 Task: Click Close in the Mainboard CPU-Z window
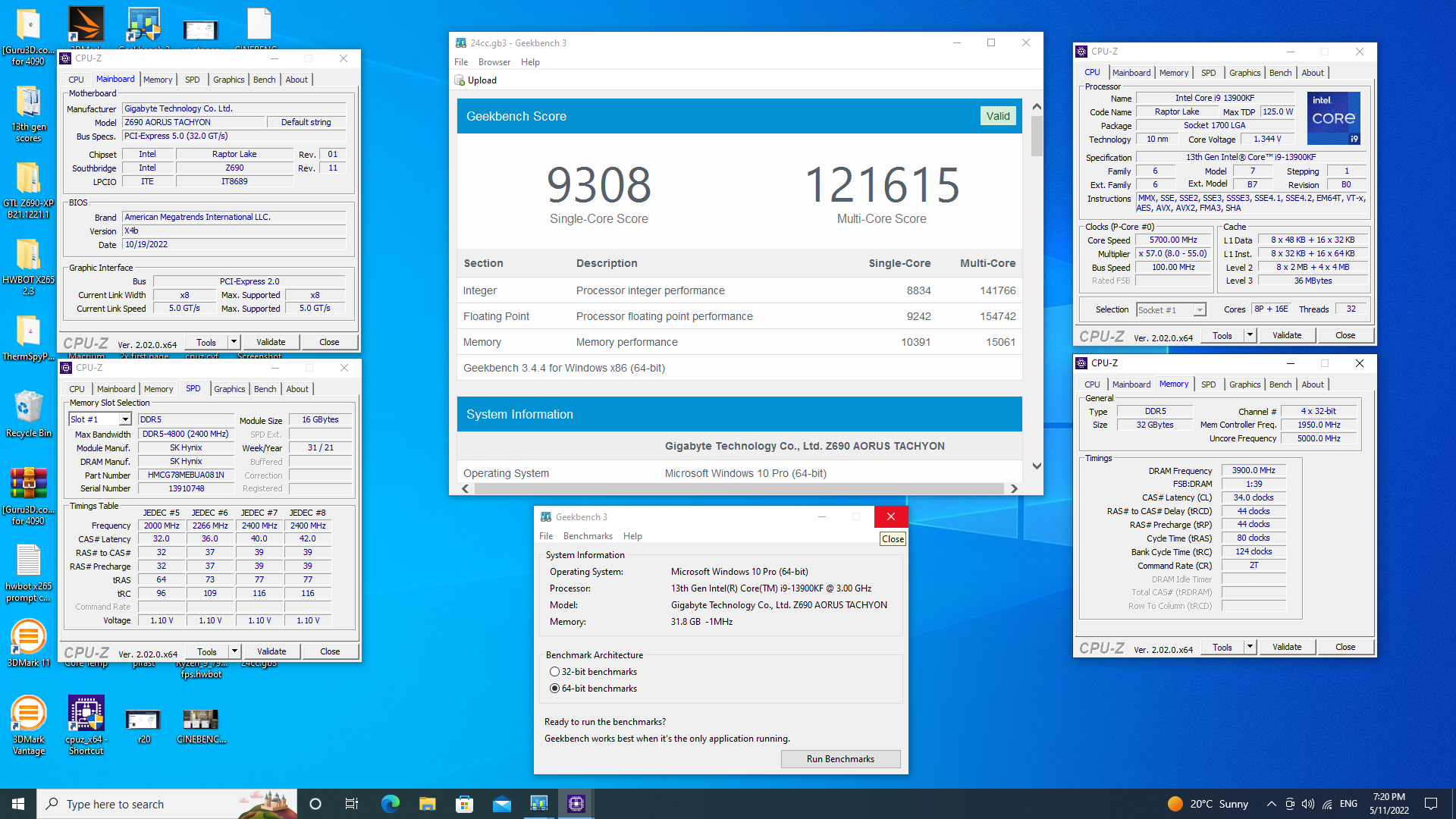point(329,342)
